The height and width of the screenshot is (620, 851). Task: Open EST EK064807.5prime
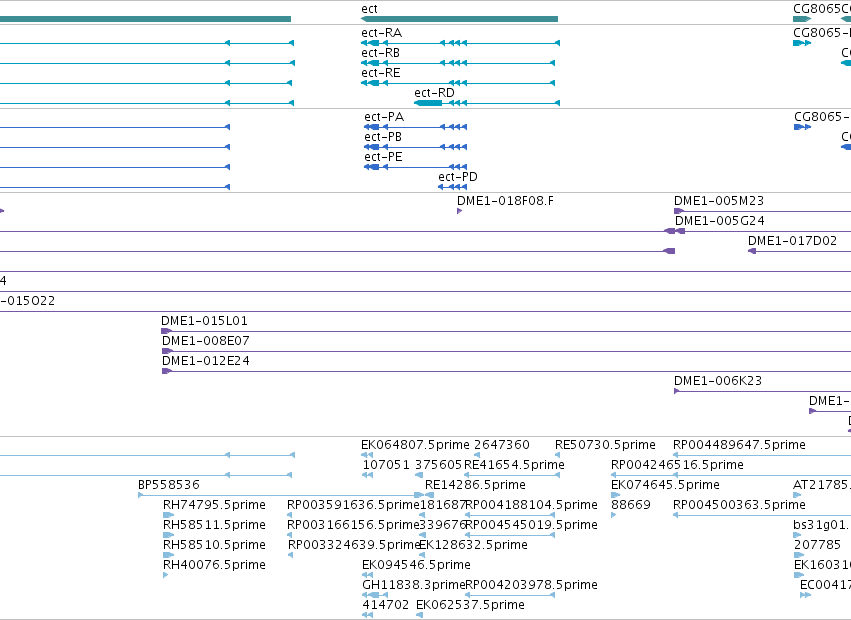pos(415,445)
